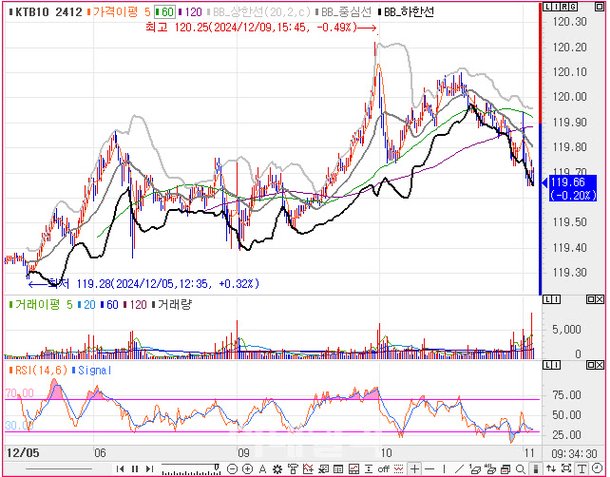The height and width of the screenshot is (477, 610).
Task: Click the G button above price axis
Action: 574,7
